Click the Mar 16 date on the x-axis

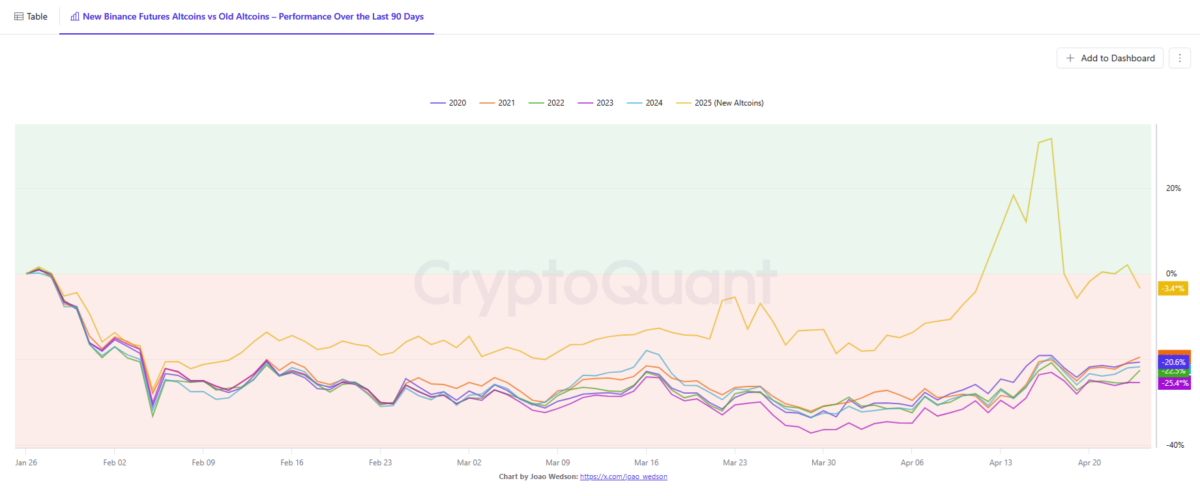coord(646,463)
